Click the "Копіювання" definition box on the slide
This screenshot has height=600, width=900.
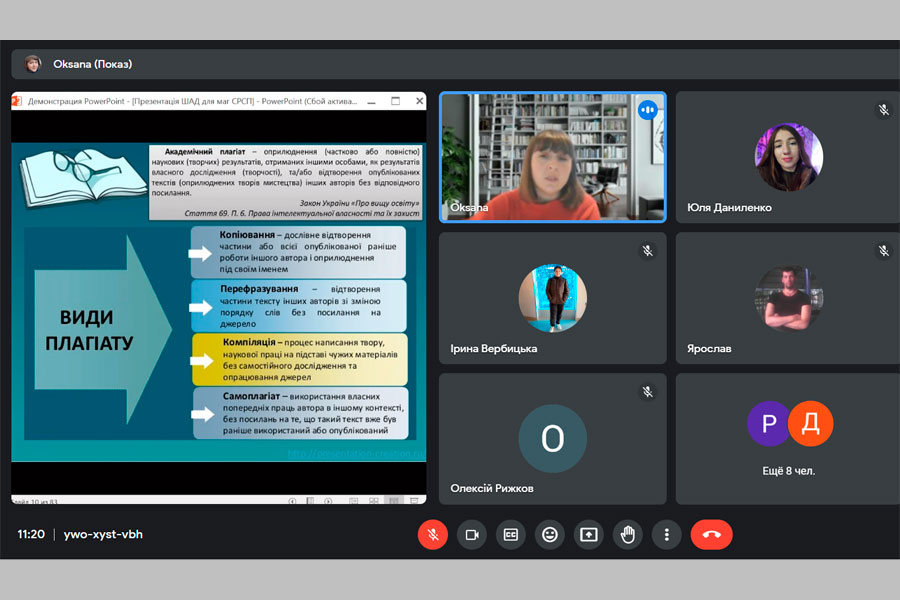click(x=298, y=252)
